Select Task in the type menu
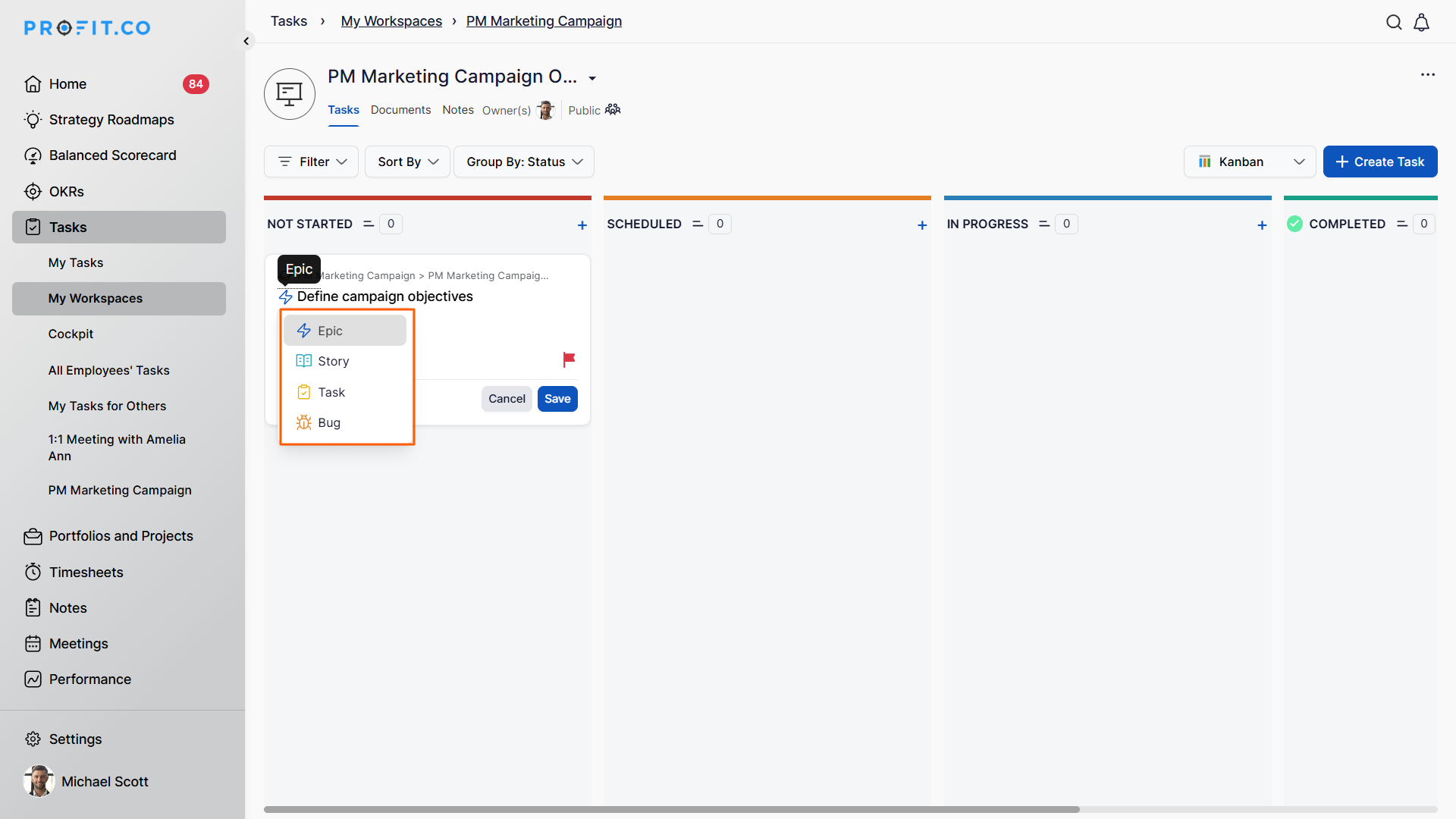This screenshot has height=819, width=1456. (331, 392)
